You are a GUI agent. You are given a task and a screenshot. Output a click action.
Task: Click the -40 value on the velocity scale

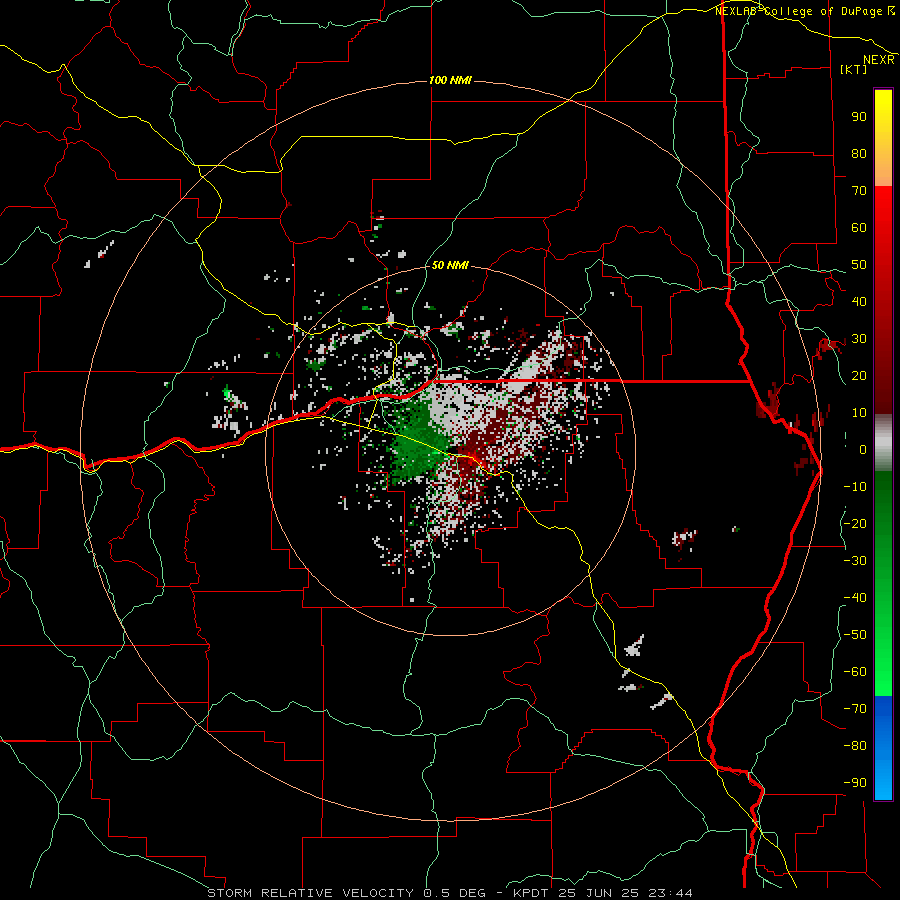click(x=855, y=598)
